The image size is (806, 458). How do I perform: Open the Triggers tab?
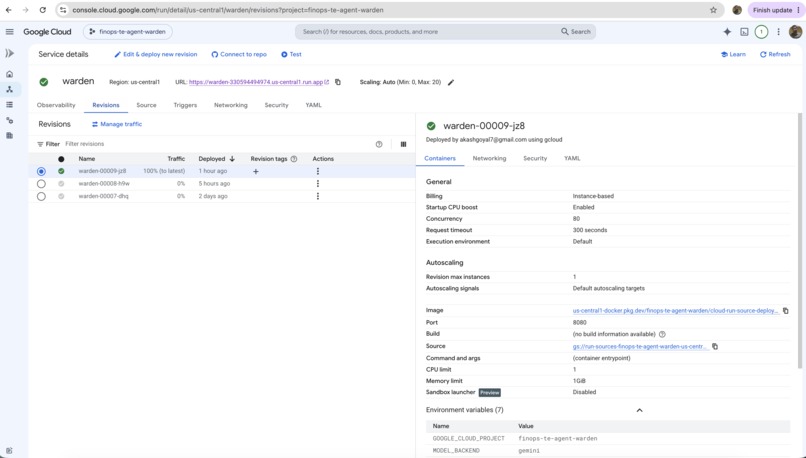(x=185, y=105)
